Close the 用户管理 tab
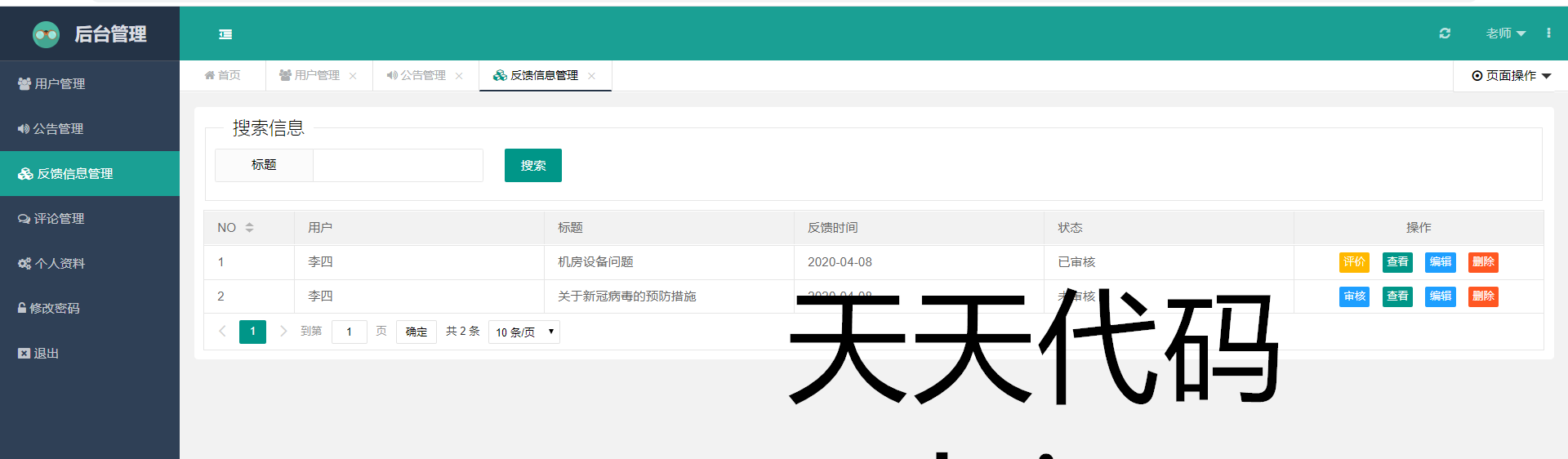The width and height of the screenshot is (1568, 459). click(x=353, y=76)
